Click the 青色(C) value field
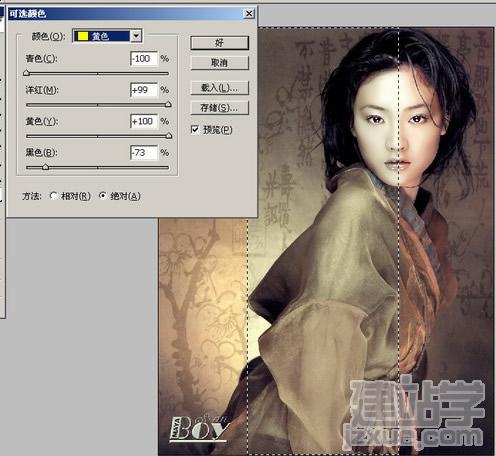The image size is (496, 456). pos(144,59)
